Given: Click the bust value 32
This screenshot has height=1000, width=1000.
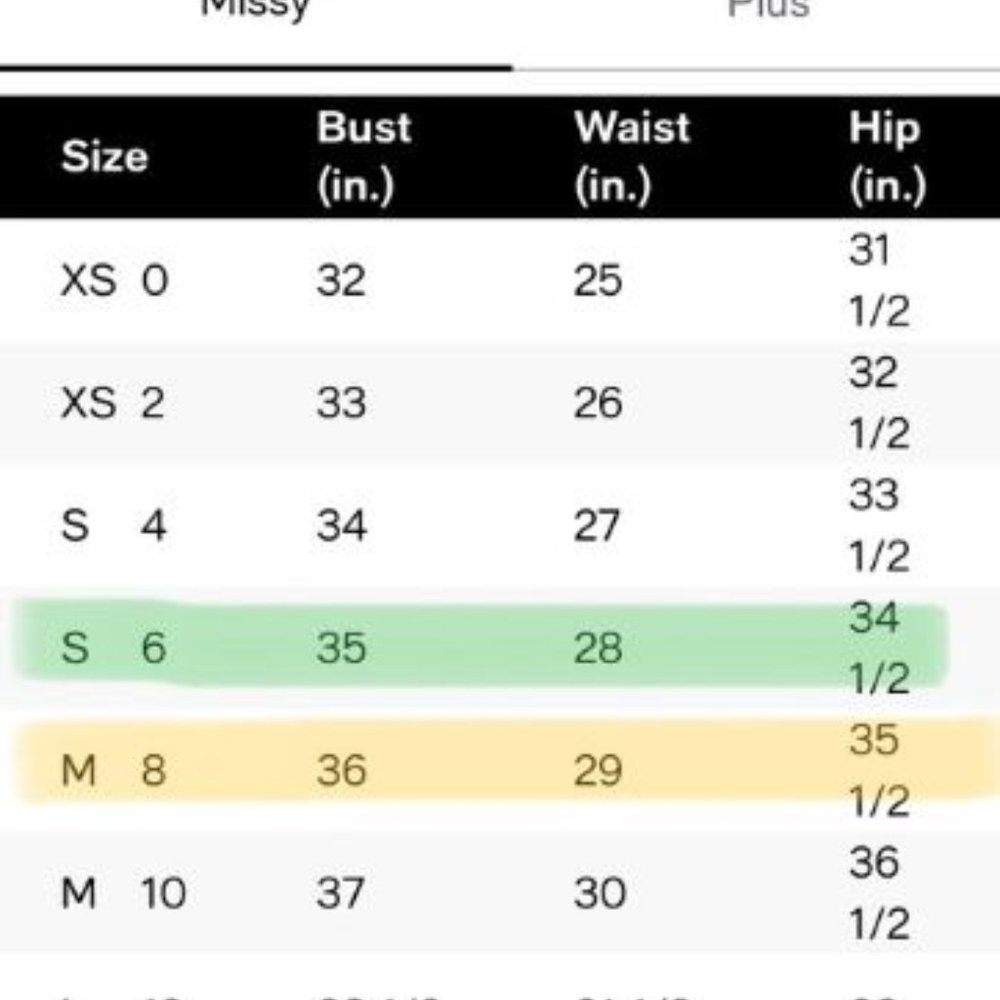Looking at the screenshot, I should pyautogui.click(x=341, y=282).
